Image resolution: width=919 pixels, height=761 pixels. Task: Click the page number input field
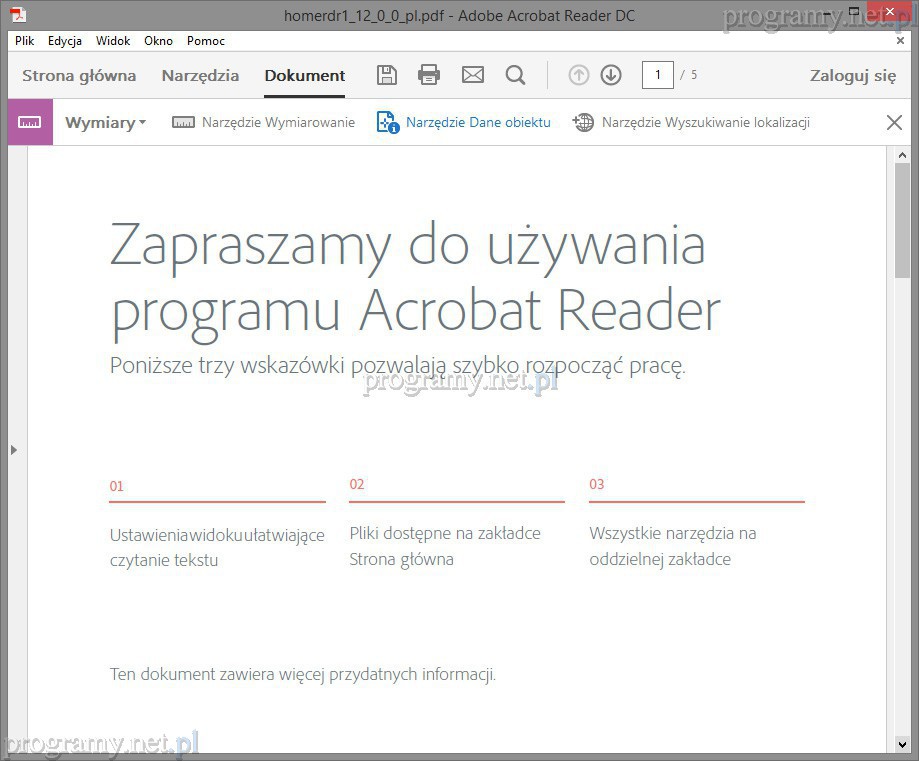pos(657,75)
